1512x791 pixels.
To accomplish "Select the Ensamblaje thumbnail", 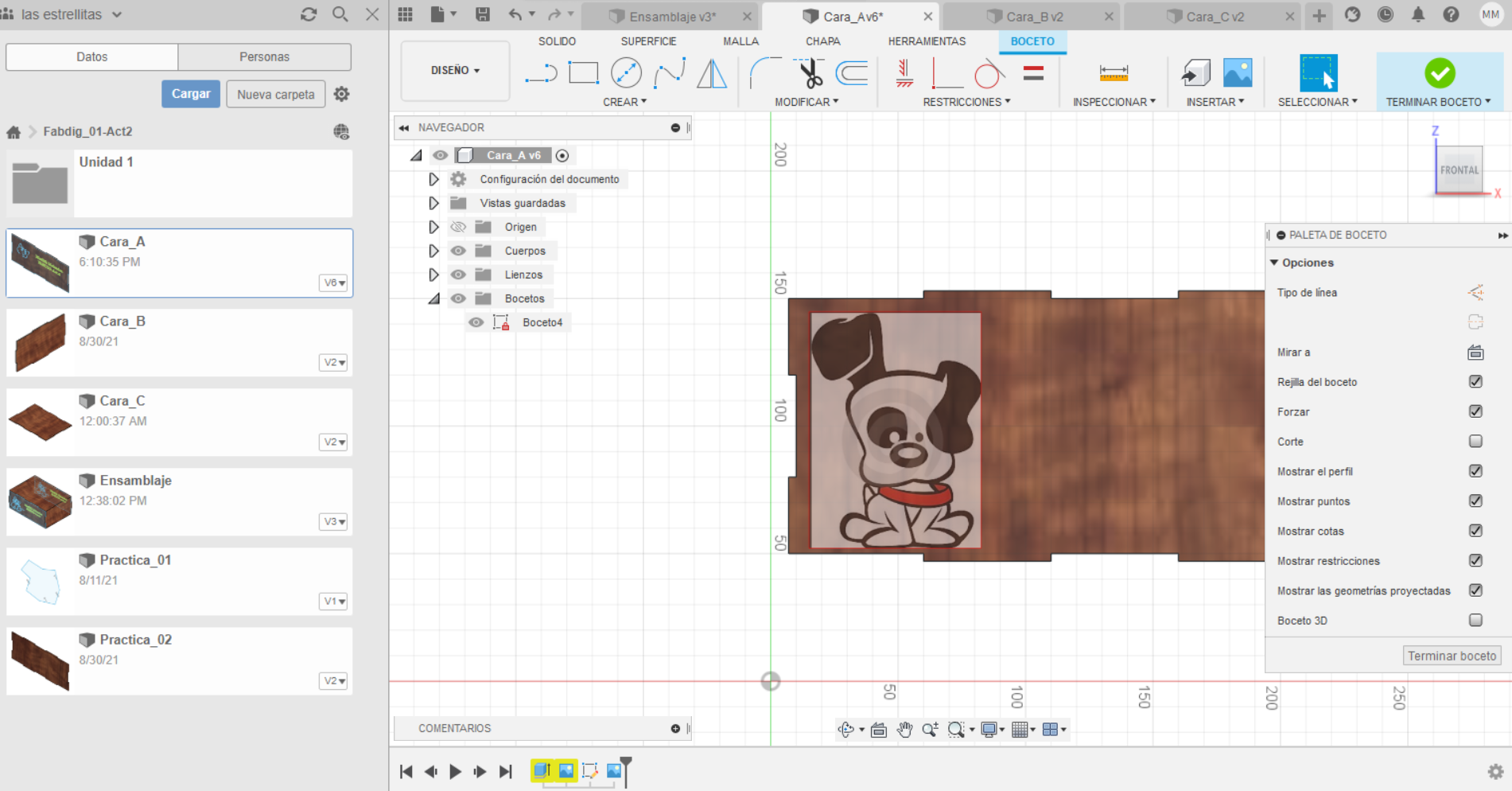I will (x=40, y=501).
